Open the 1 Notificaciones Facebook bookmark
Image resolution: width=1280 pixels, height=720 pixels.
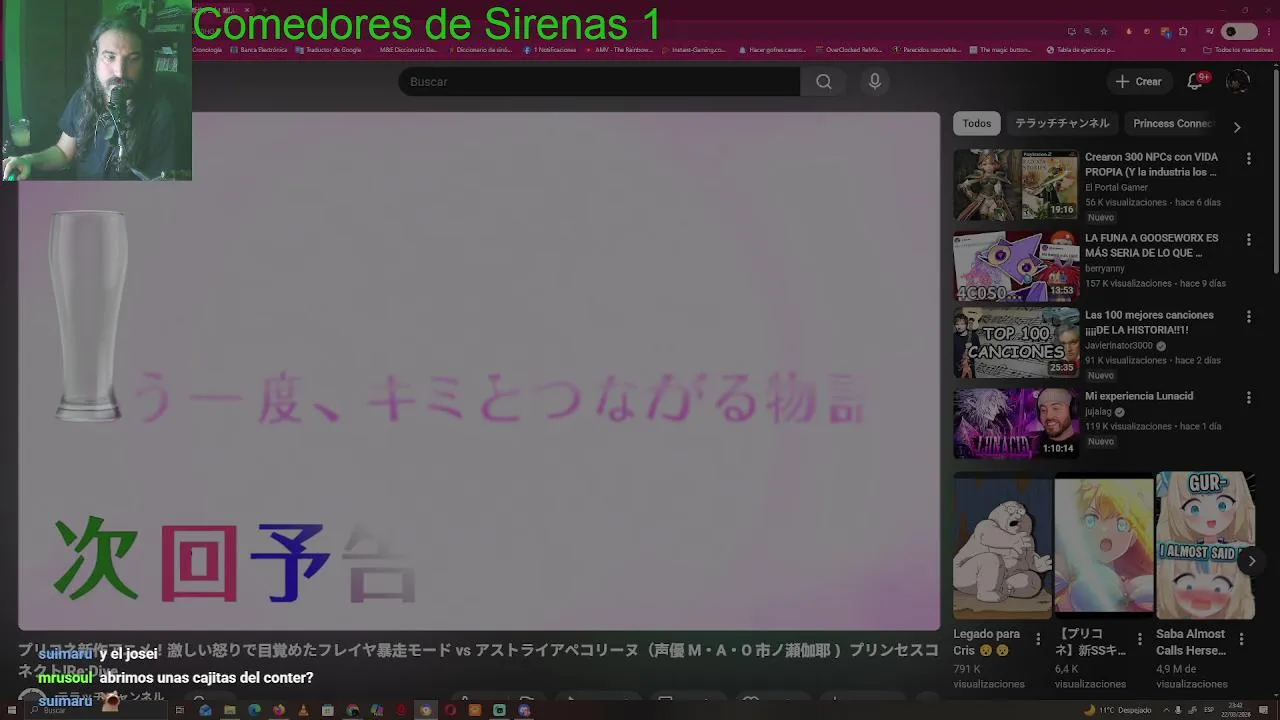(x=550, y=49)
